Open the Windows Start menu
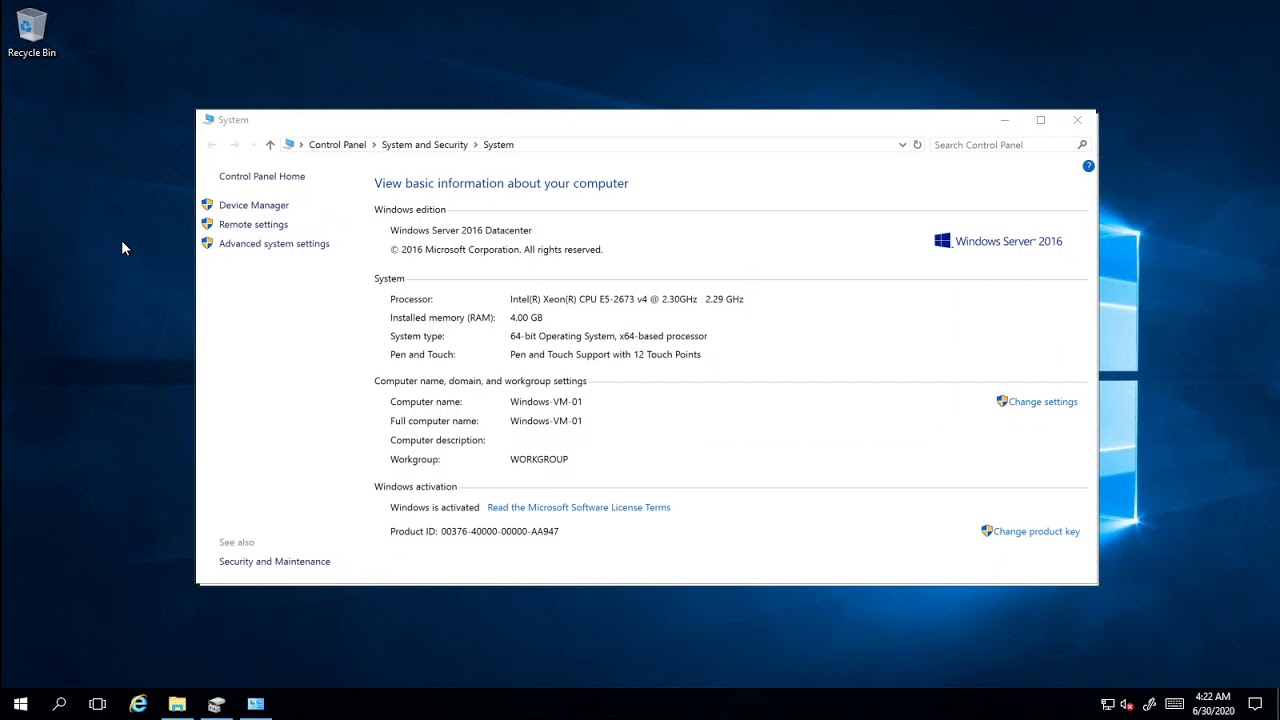Image resolution: width=1280 pixels, height=720 pixels. pos(20,704)
